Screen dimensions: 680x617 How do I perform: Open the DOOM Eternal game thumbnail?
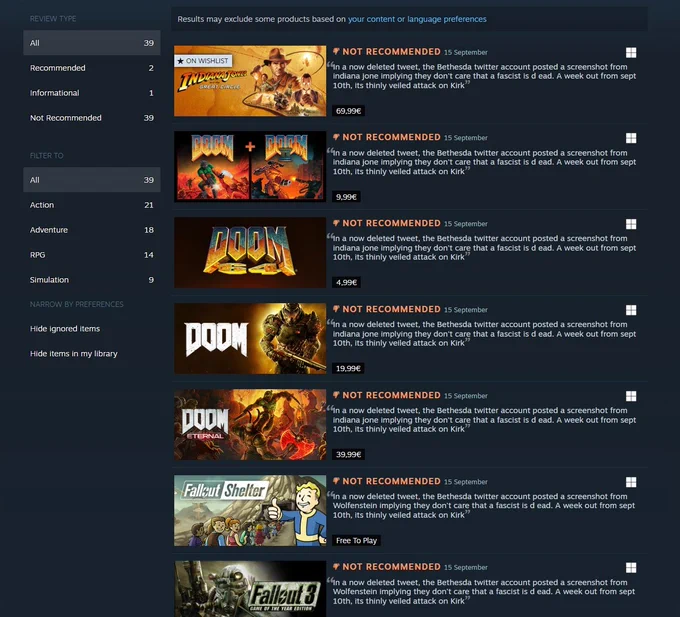tap(250, 424)
